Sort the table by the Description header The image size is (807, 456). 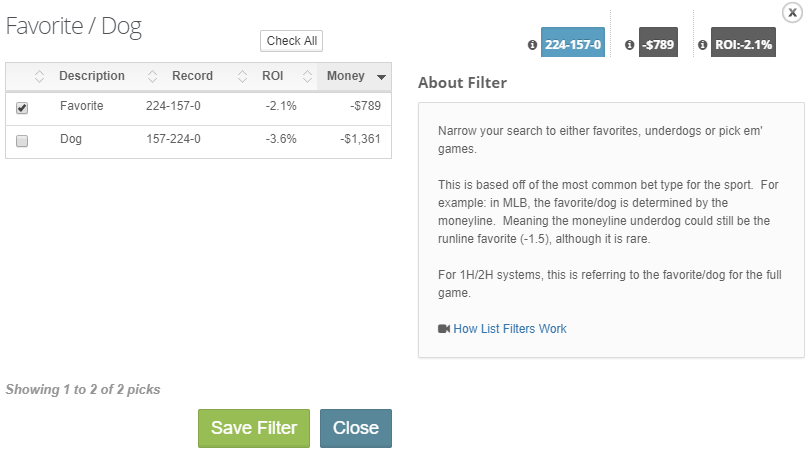92,76
